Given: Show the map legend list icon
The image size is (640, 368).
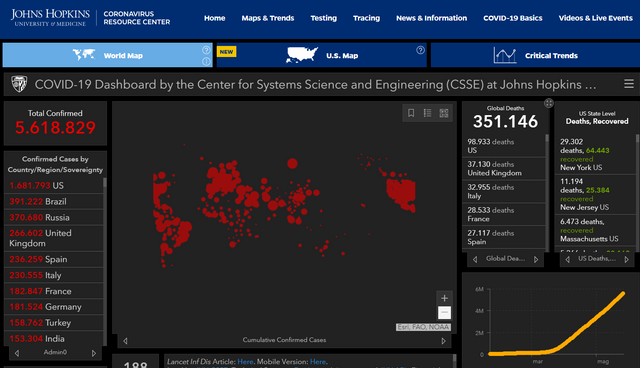Looking at the screenshot, I should (427, 113).
